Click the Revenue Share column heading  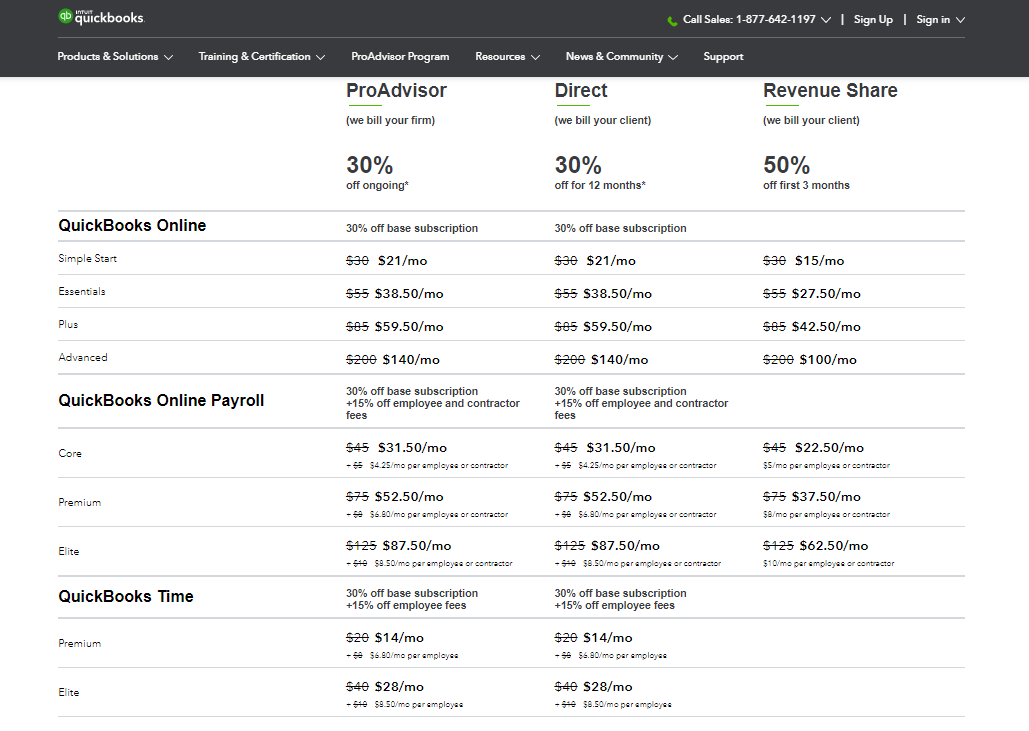830,91
